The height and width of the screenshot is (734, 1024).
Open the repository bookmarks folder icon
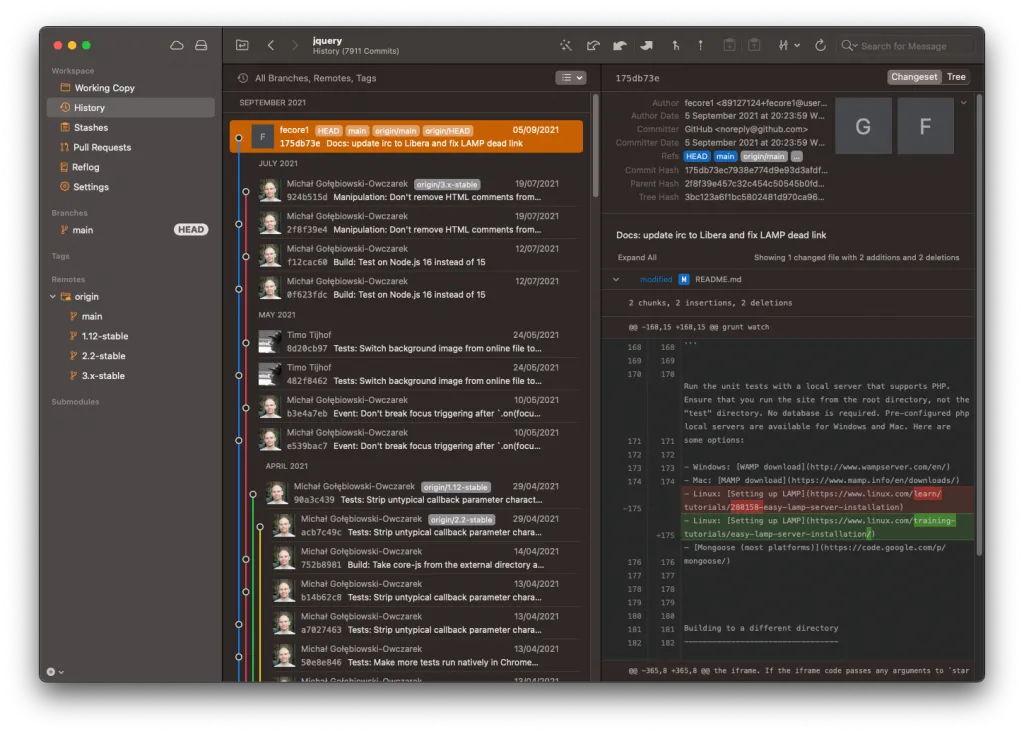[x=242, y=45]
